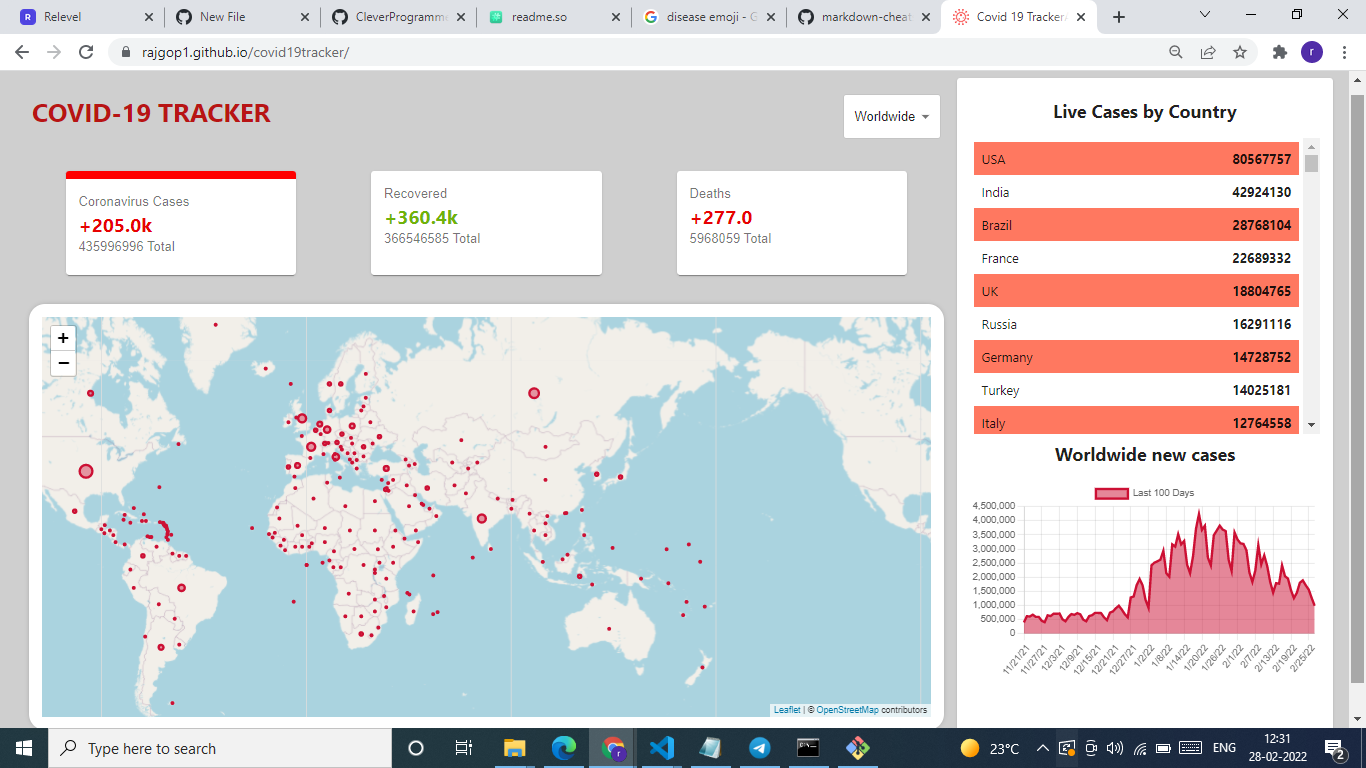Screen dimensions: 1366x768
Task: Click the Russia circle on the map
Action: pos(534,393)
